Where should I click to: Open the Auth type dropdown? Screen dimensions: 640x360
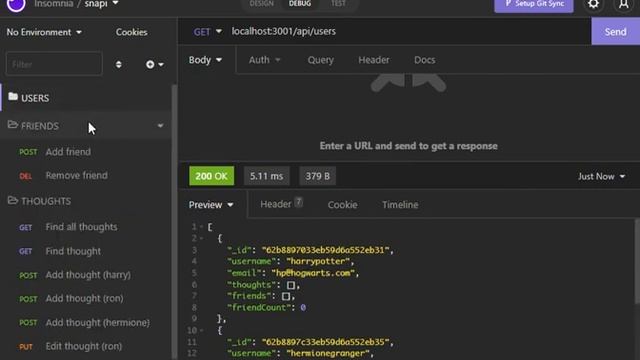tap(264, 60)
